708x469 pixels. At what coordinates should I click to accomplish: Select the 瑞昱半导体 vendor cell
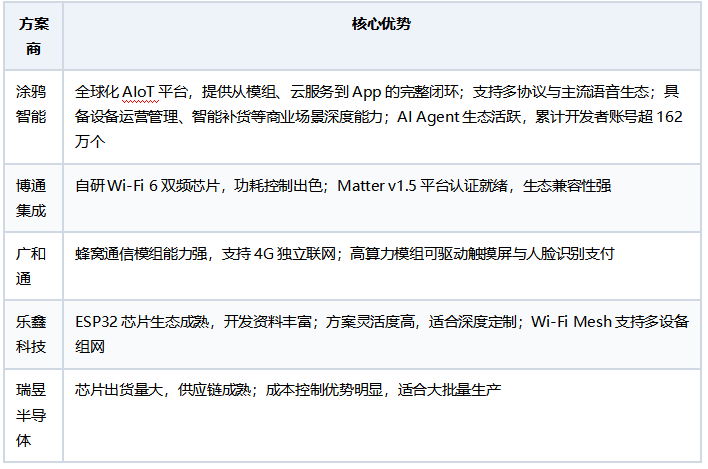point(33,415)
